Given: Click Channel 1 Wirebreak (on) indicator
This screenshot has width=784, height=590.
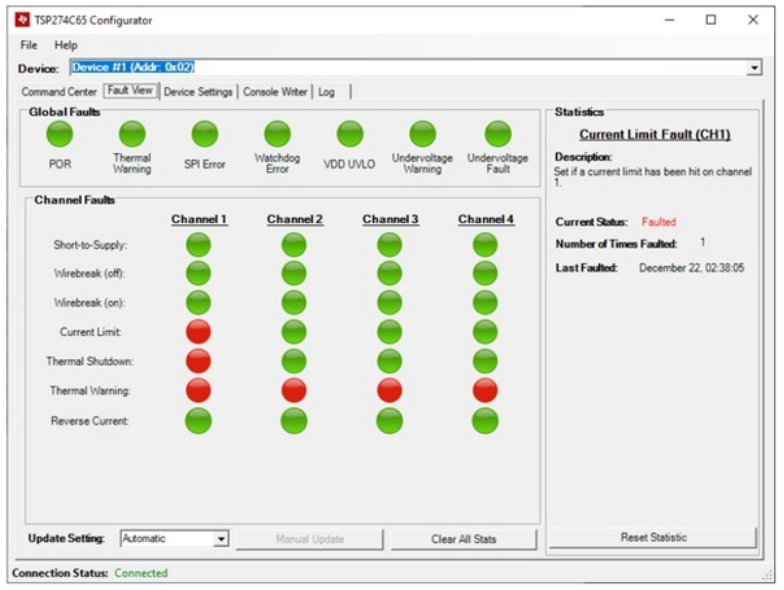Looking at the screenshot, I should click(198, 302).
